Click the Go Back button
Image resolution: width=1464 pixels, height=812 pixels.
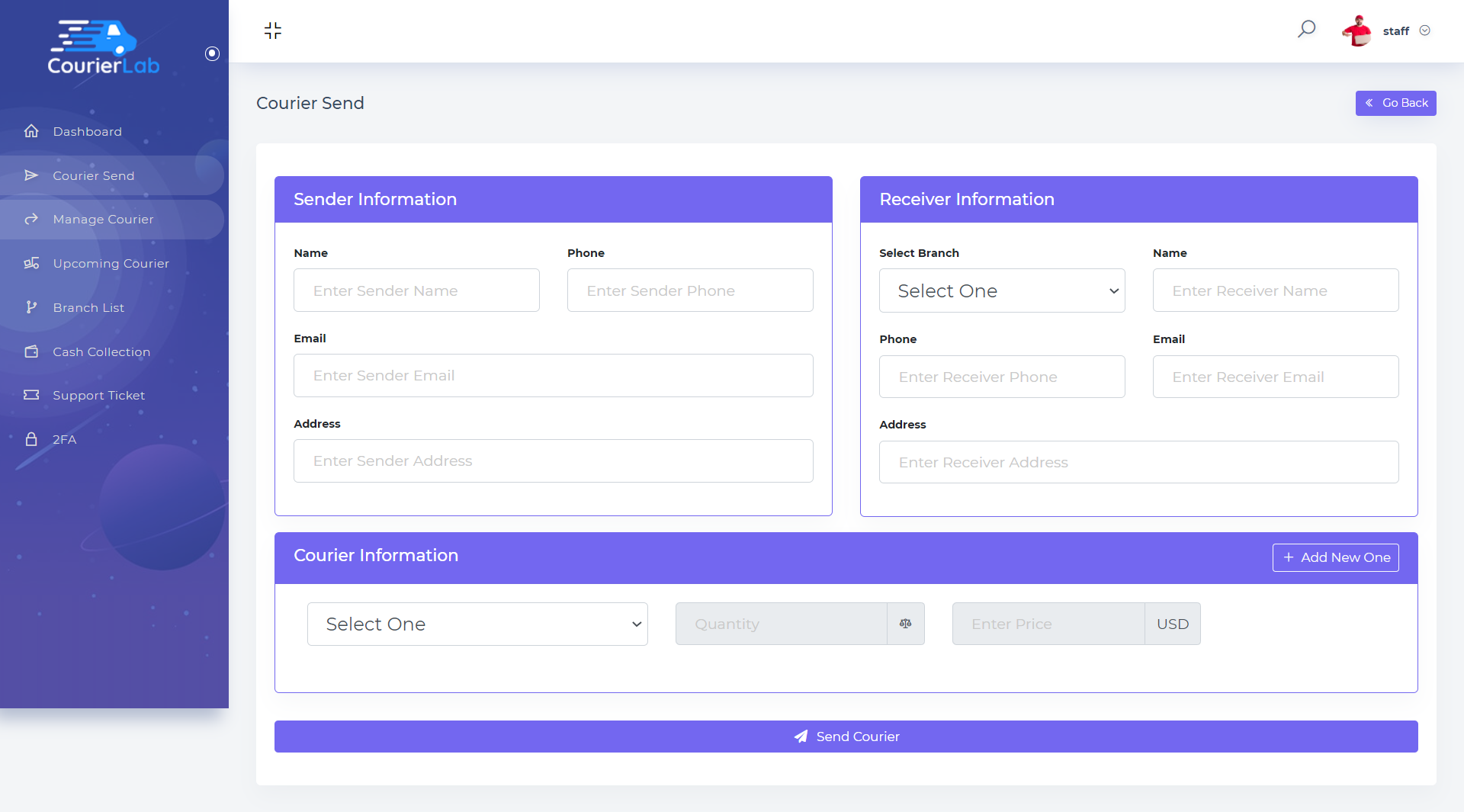click(x=1395, y=103)
